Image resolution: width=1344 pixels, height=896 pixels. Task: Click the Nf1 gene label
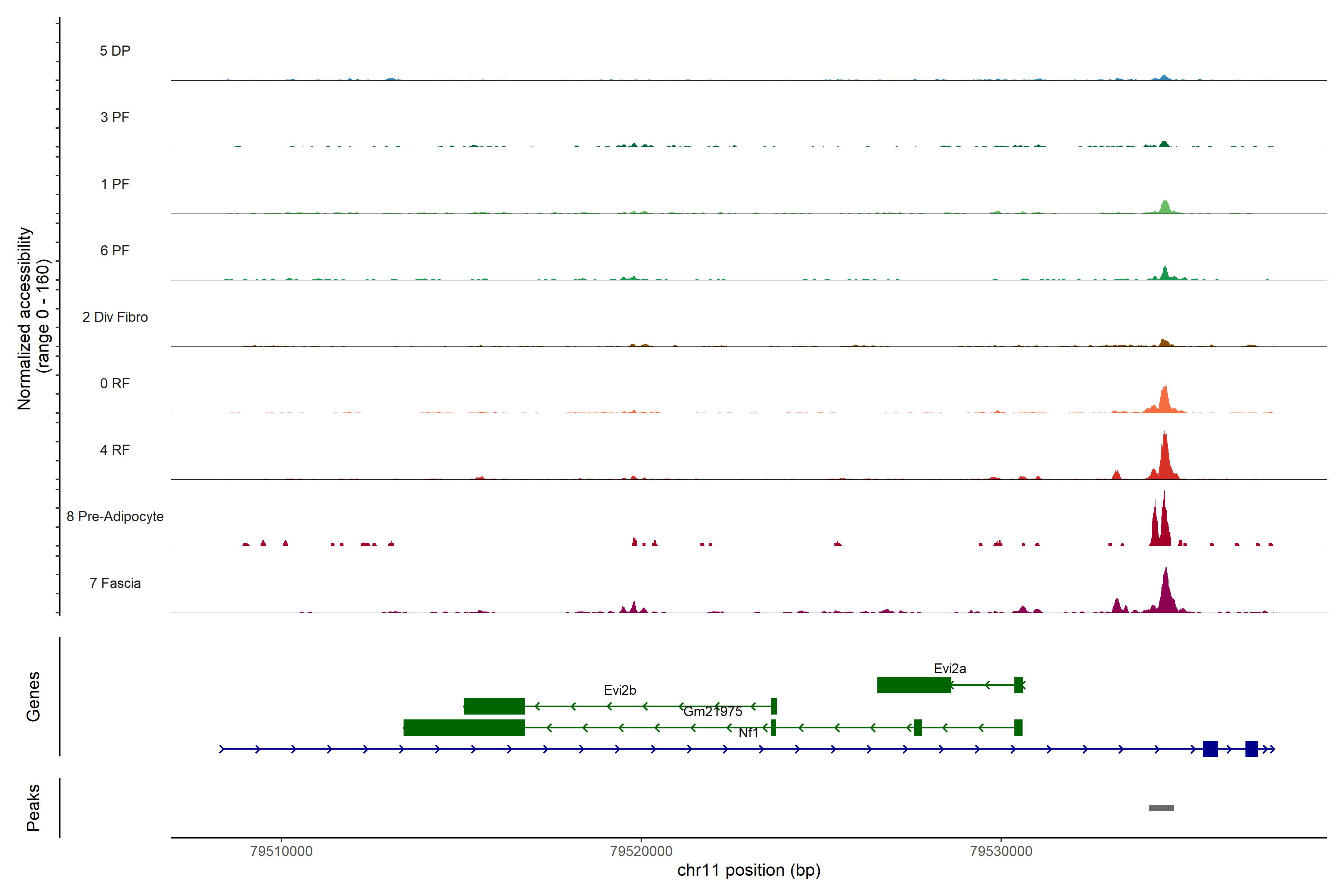coord(747,733)
